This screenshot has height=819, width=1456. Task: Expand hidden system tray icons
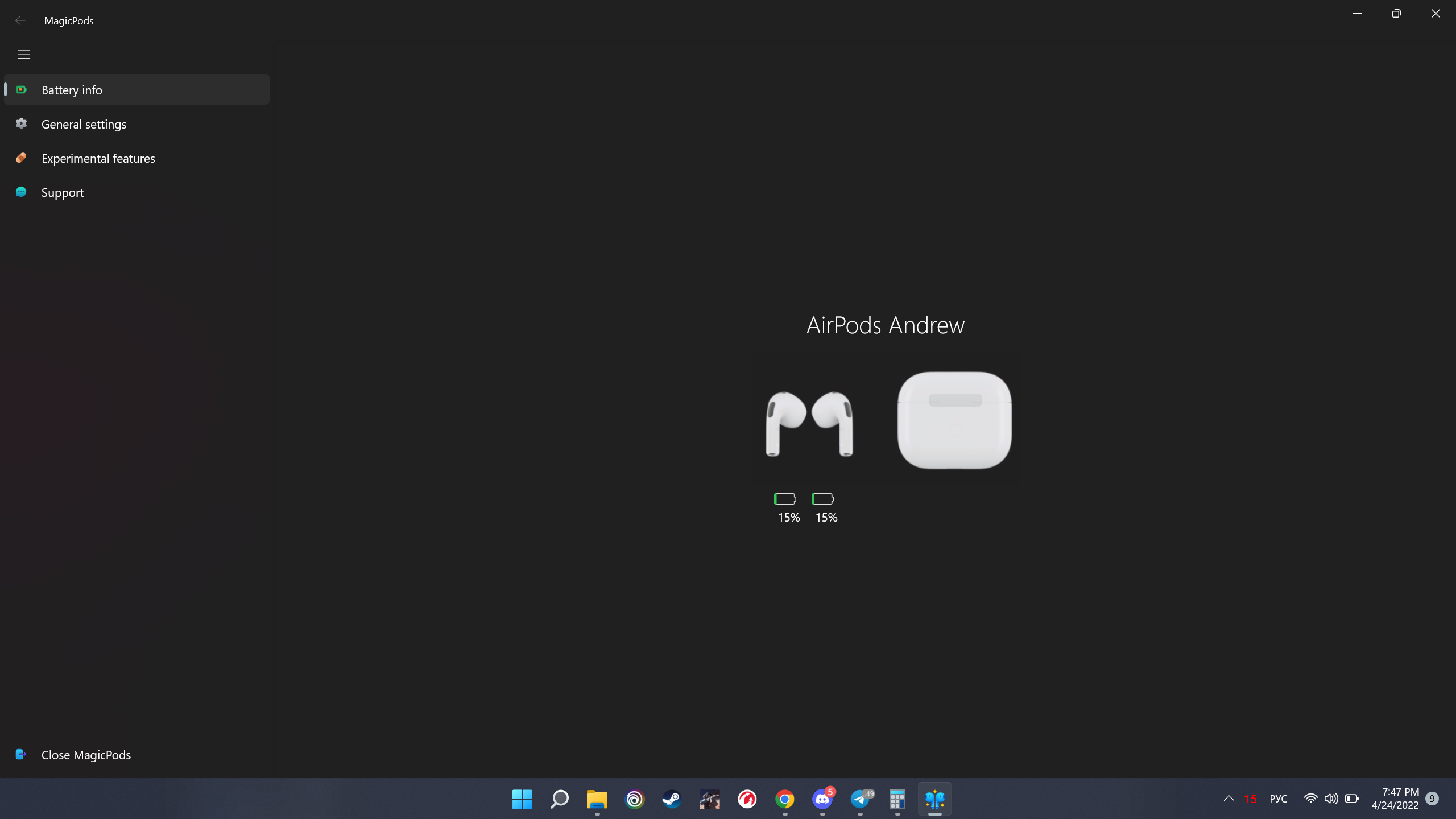tap(1228, 799)
